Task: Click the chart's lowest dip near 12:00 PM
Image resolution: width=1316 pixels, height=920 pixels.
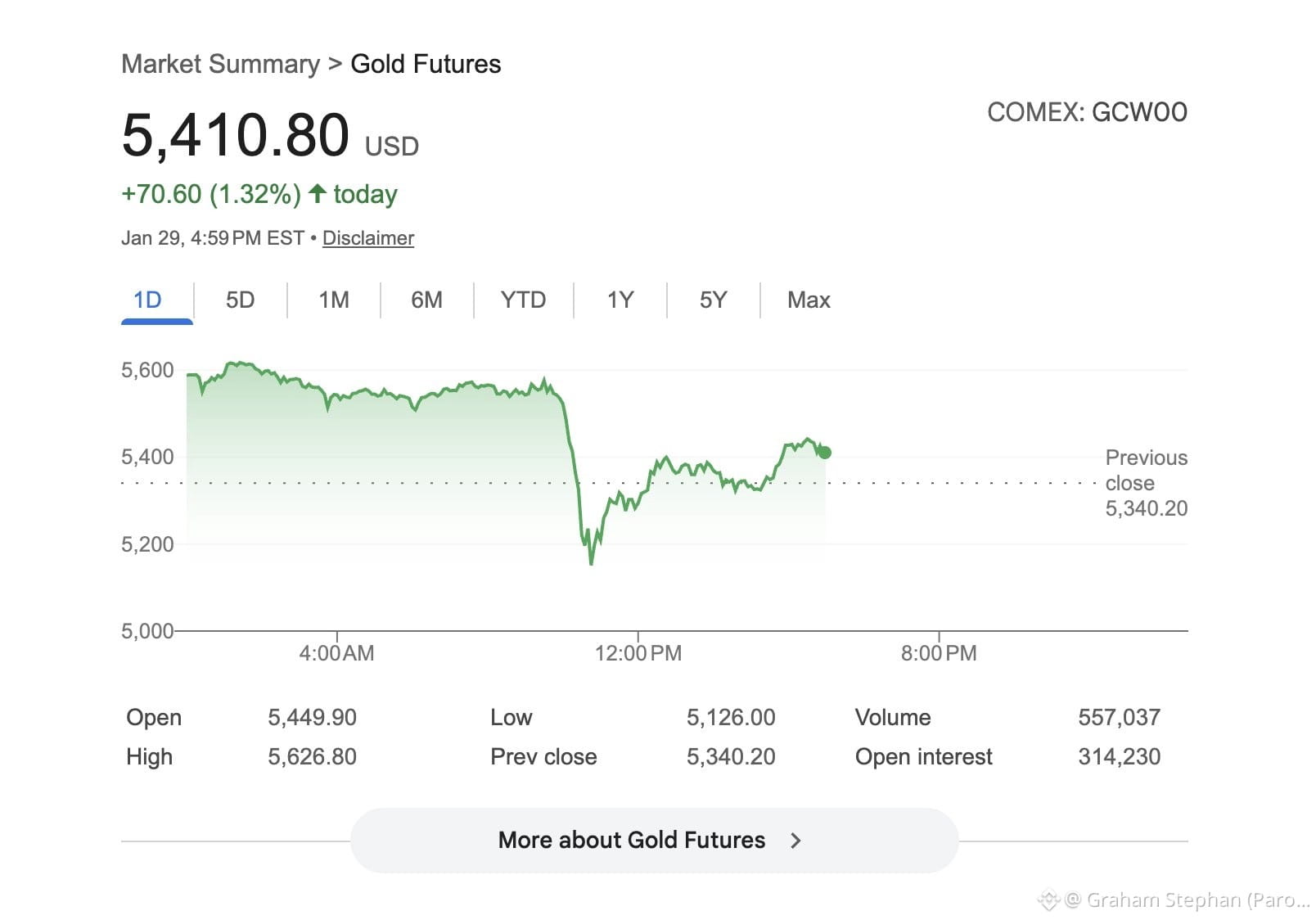Action: coord(592,562)
